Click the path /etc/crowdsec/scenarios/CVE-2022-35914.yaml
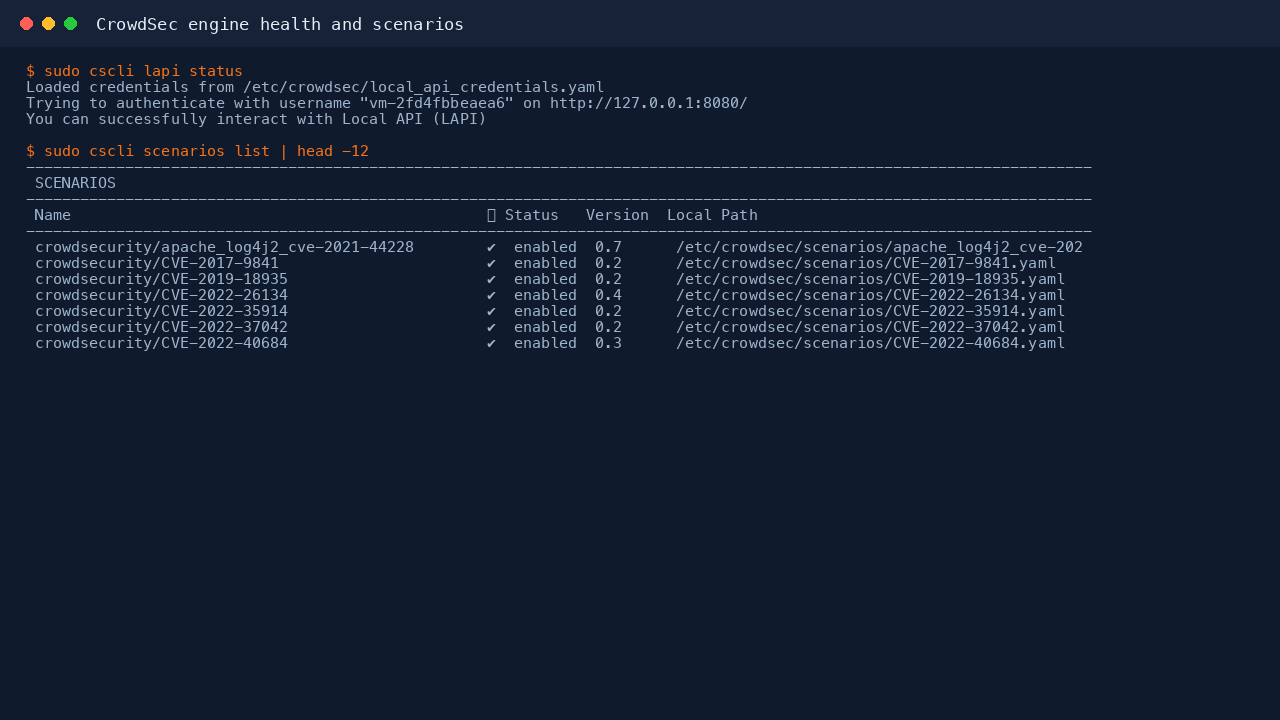1280x720 pixels. pos(870,311)
